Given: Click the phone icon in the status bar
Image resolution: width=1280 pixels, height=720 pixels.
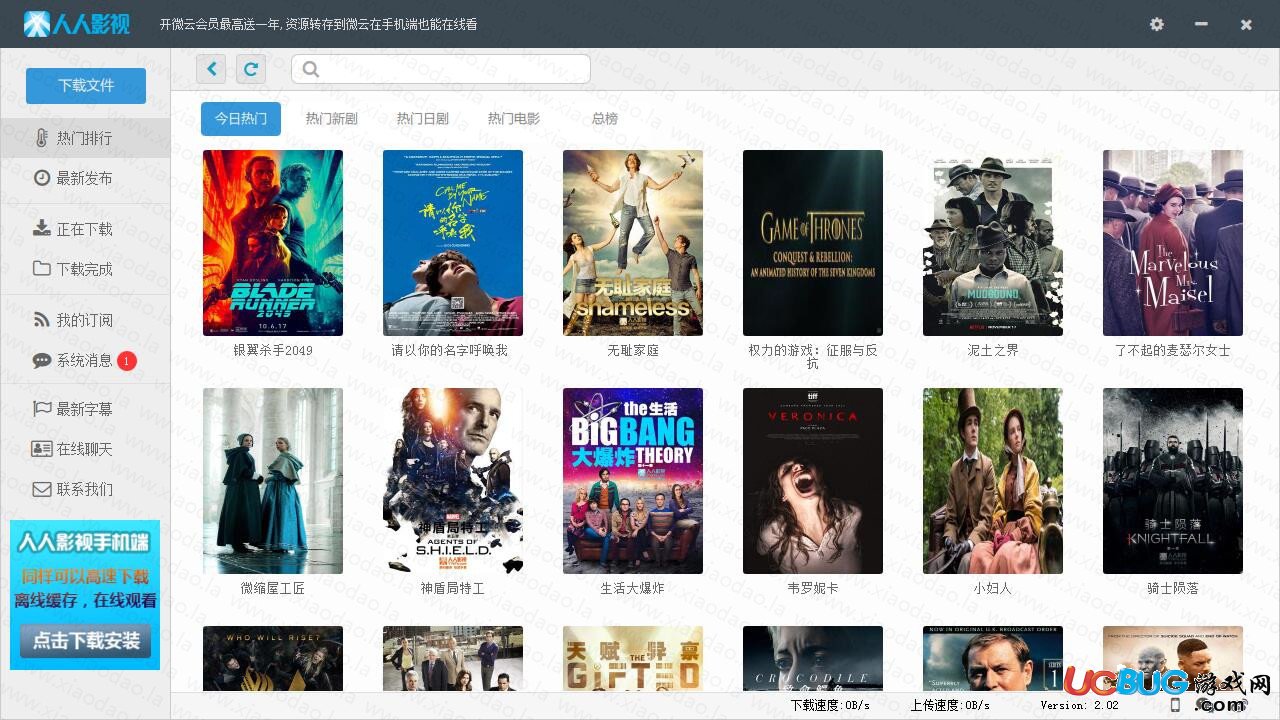Looking at the screenshot, I should [1175, 705].
